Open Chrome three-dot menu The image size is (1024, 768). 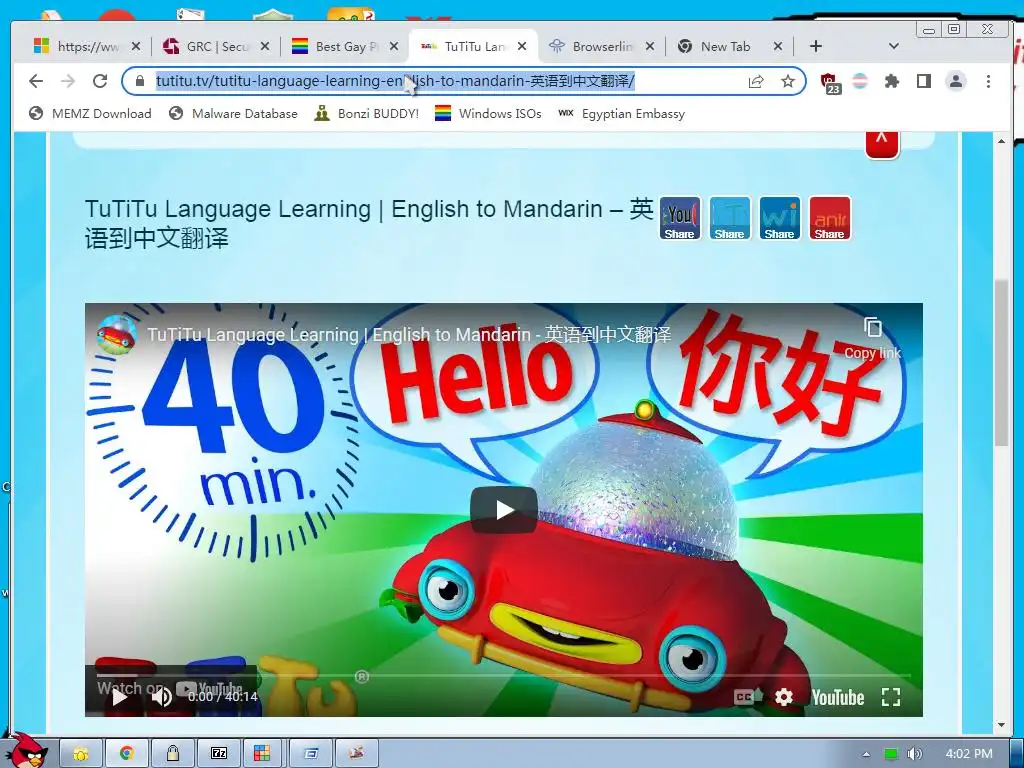coord(988,81)
